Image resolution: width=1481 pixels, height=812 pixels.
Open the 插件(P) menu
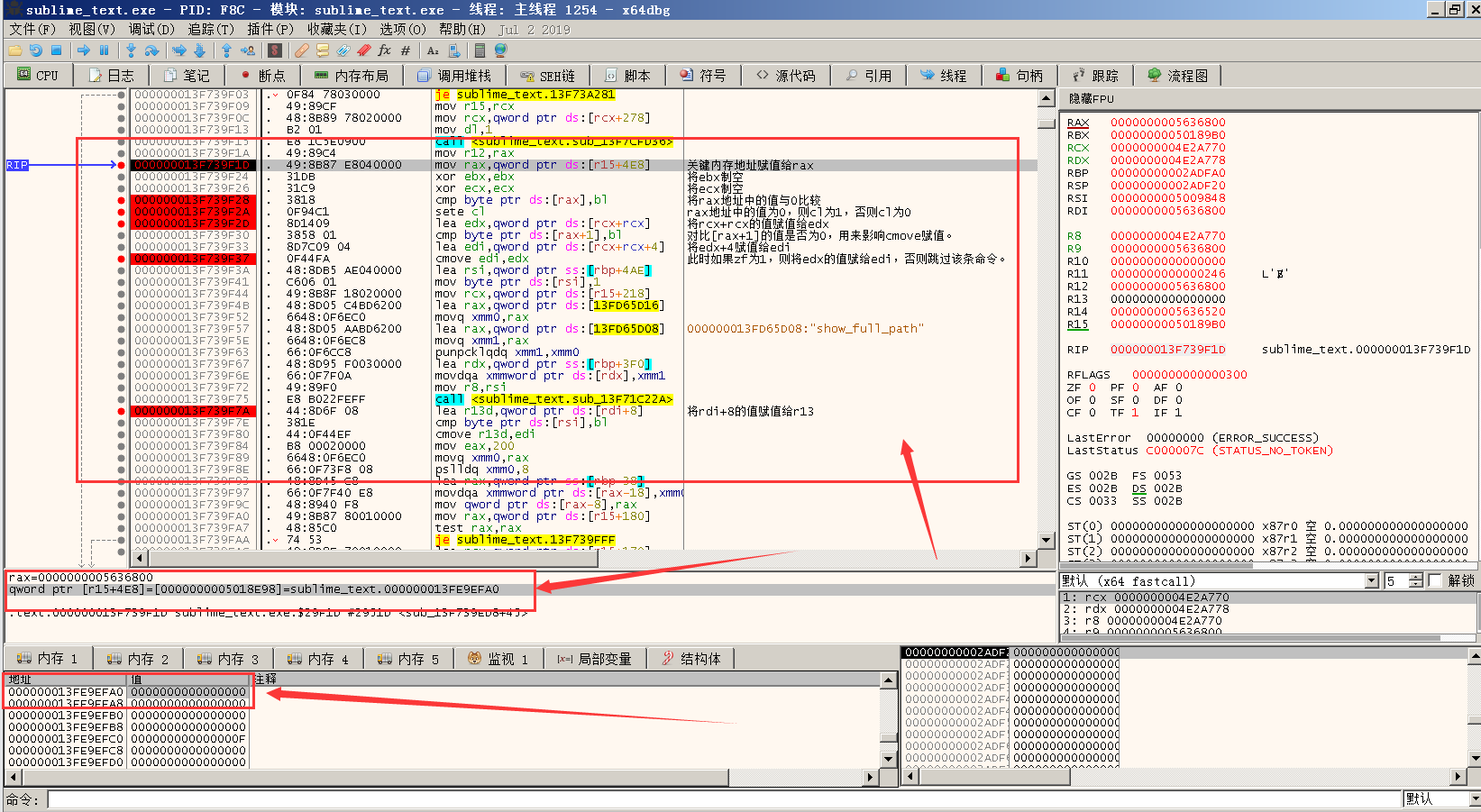coord(270,29)
